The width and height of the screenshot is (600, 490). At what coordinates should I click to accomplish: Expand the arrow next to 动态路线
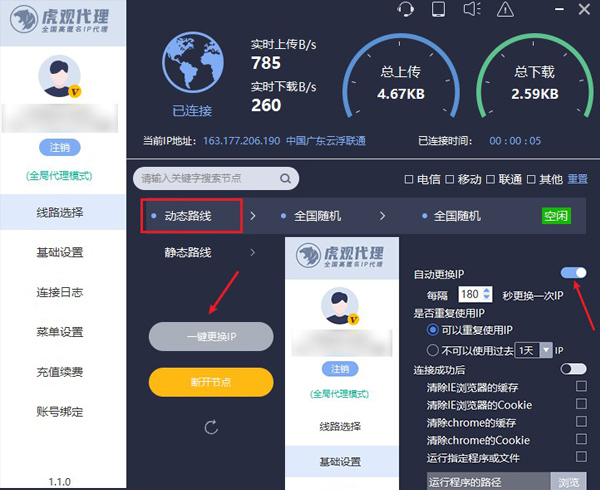(x=253, y=215)
